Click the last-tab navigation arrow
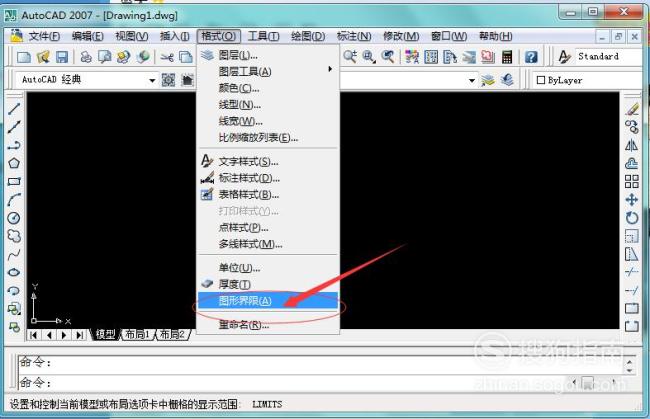The image size is (650, 419). click(79, 335)
